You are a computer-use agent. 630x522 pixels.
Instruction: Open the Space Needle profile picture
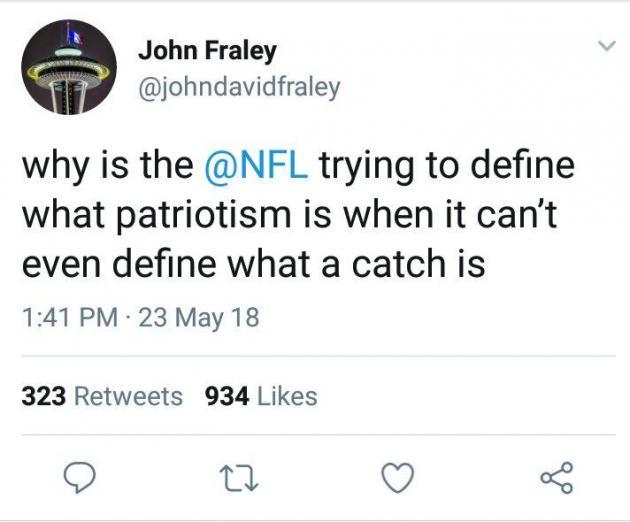[x=67, y=69]
